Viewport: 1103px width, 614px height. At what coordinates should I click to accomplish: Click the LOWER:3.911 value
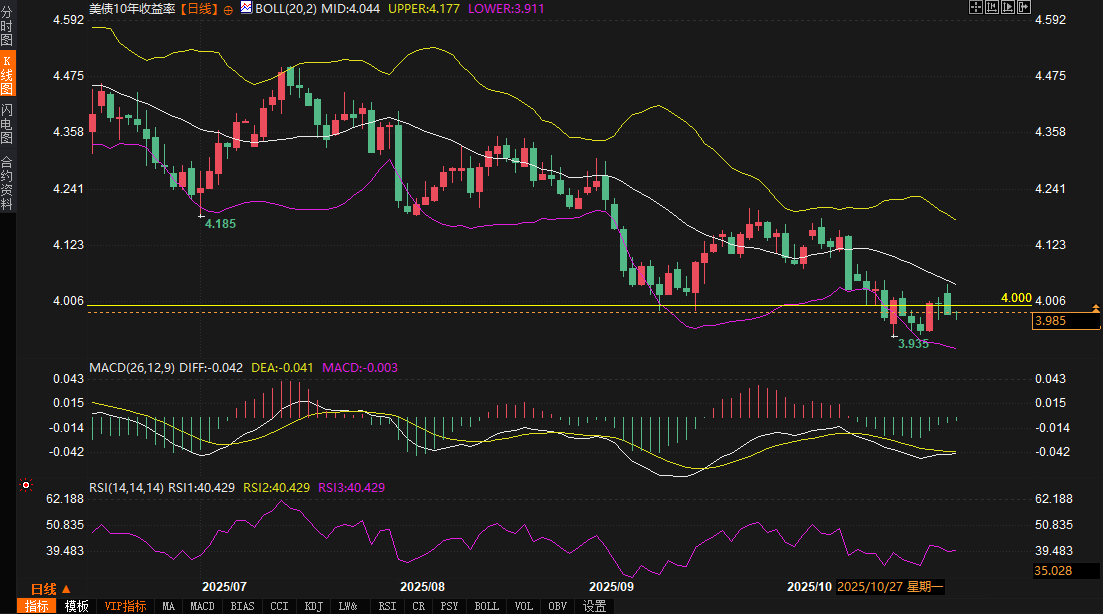click(x=506, y=9)
